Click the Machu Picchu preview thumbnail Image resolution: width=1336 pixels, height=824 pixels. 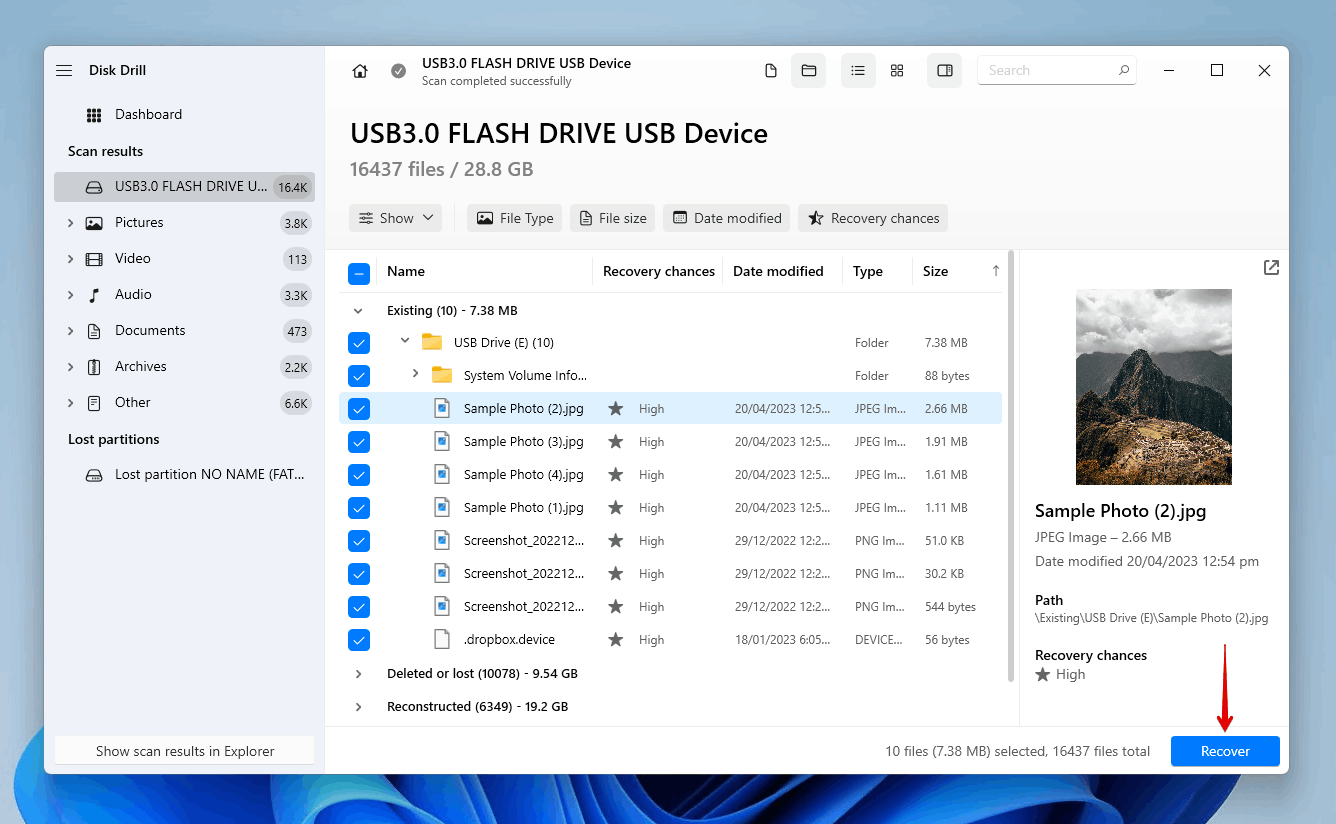point(1154,387)
